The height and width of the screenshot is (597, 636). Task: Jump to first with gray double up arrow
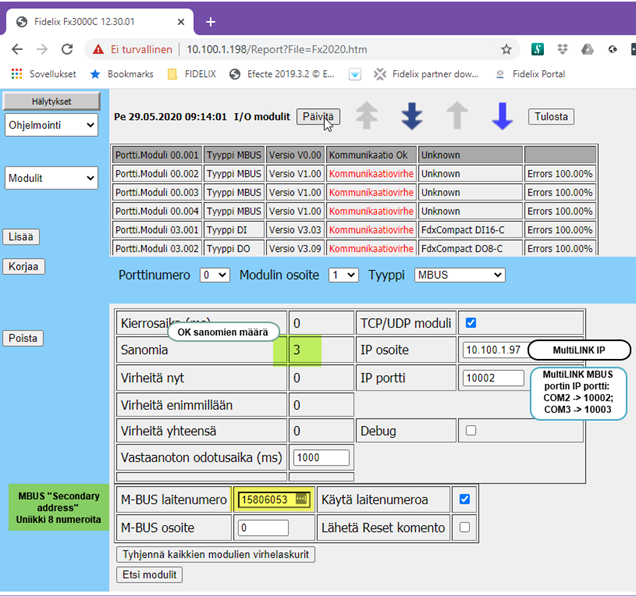(x=367, y=116)
